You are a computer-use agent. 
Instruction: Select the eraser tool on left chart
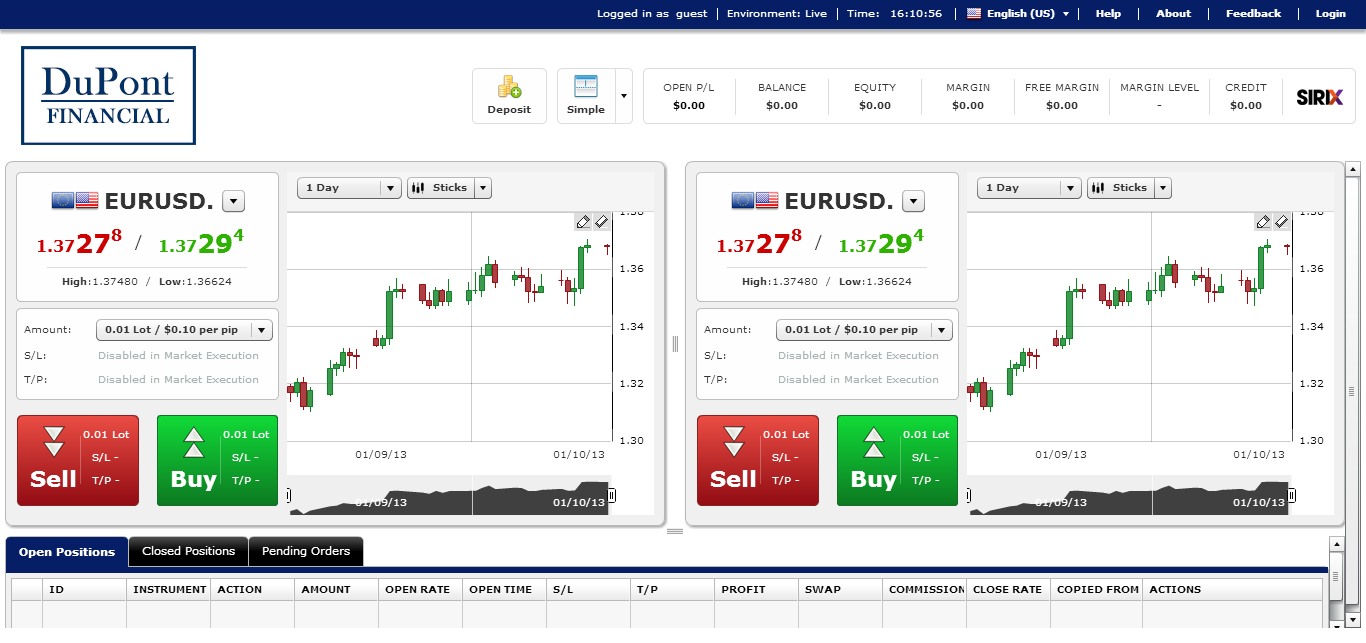[x=601, y=221]
